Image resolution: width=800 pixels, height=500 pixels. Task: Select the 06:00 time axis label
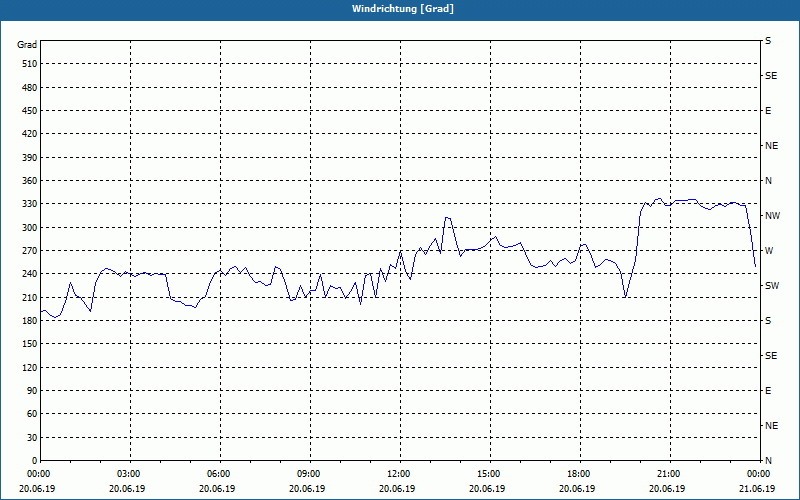(220, 474)
